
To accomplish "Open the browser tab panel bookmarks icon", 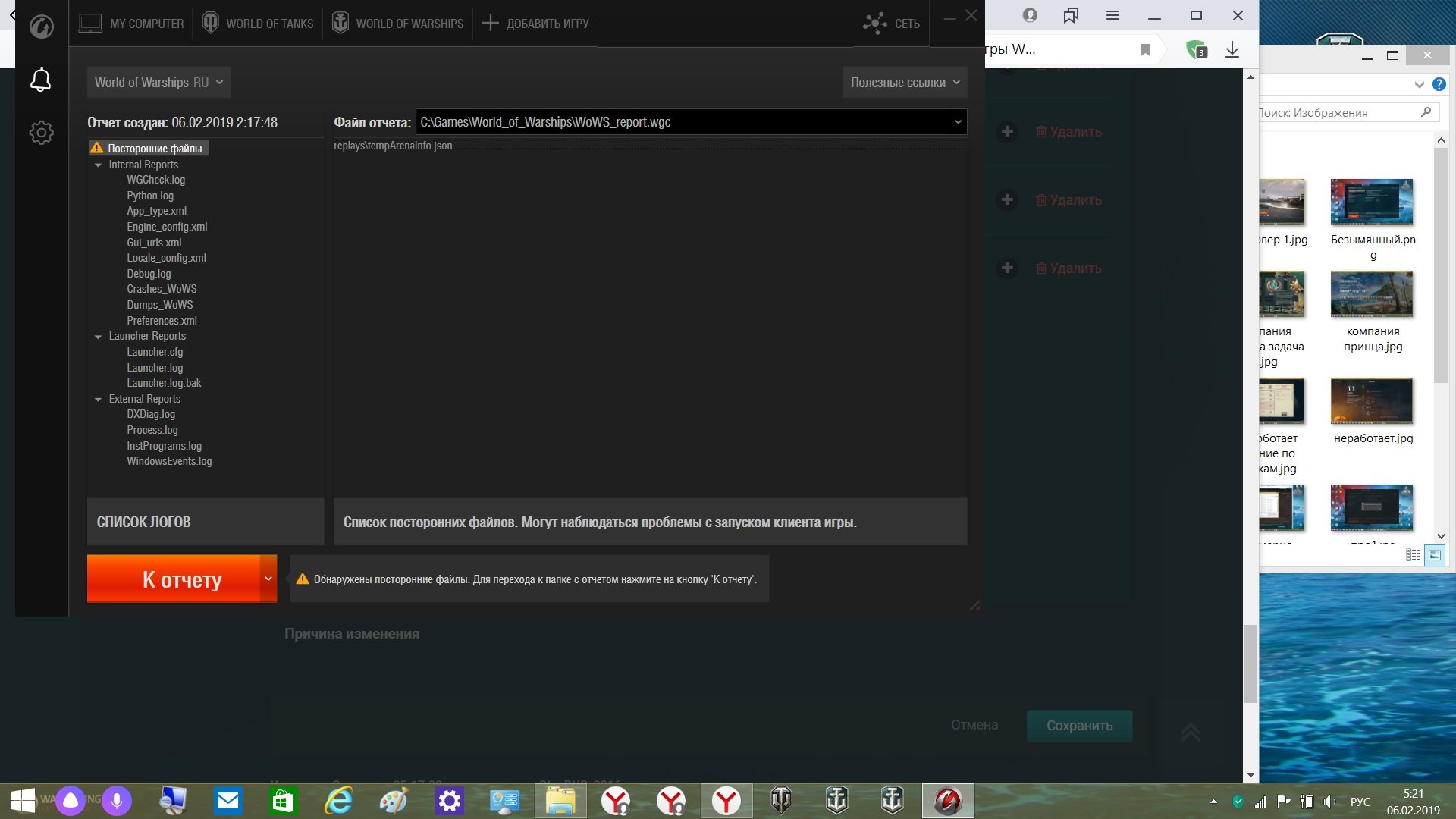I will pyautogui.click(x=1071, y=15).
